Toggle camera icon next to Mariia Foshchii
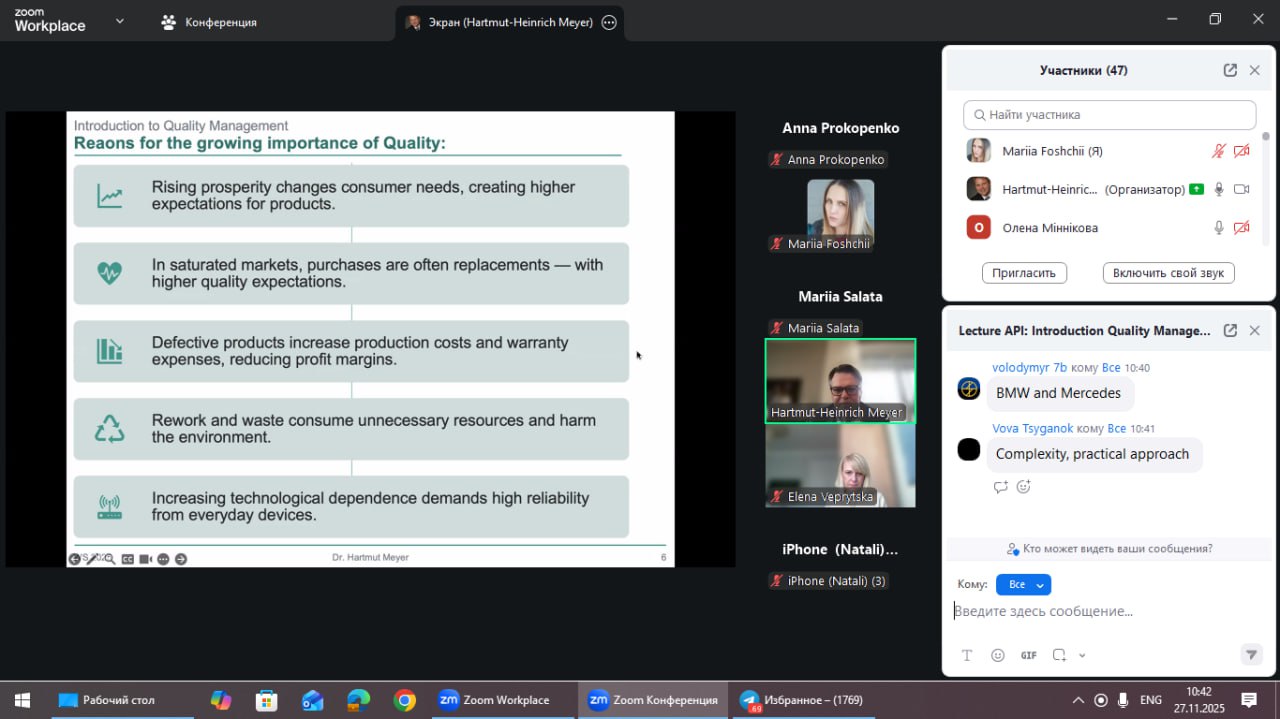The image size is (1280, 719). click(x=1242, y=151)
